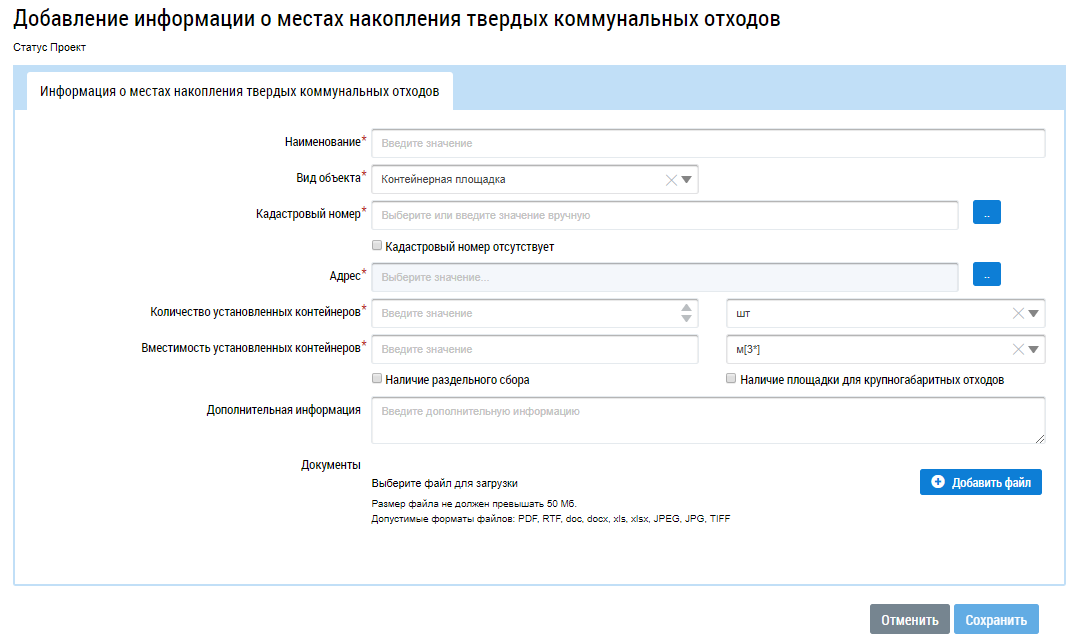
Task: Click the Сохранить button
Action: pos(996,620)
